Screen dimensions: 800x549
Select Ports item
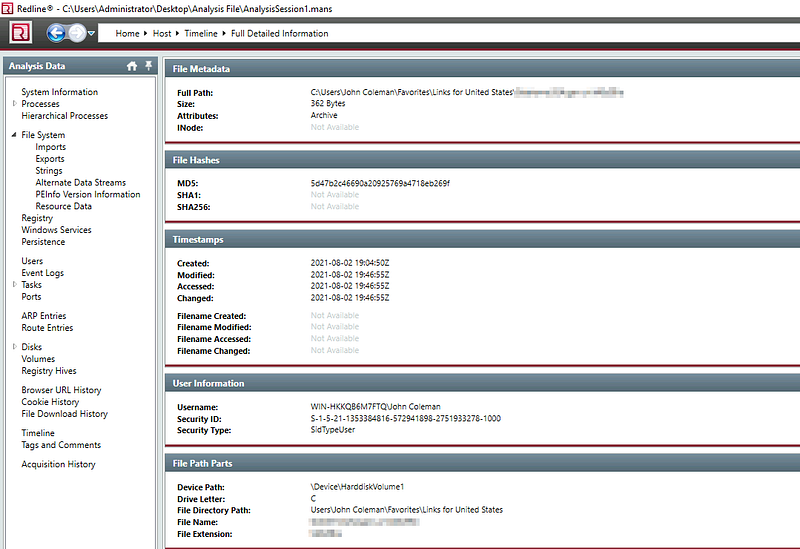(x=31, y=296)
